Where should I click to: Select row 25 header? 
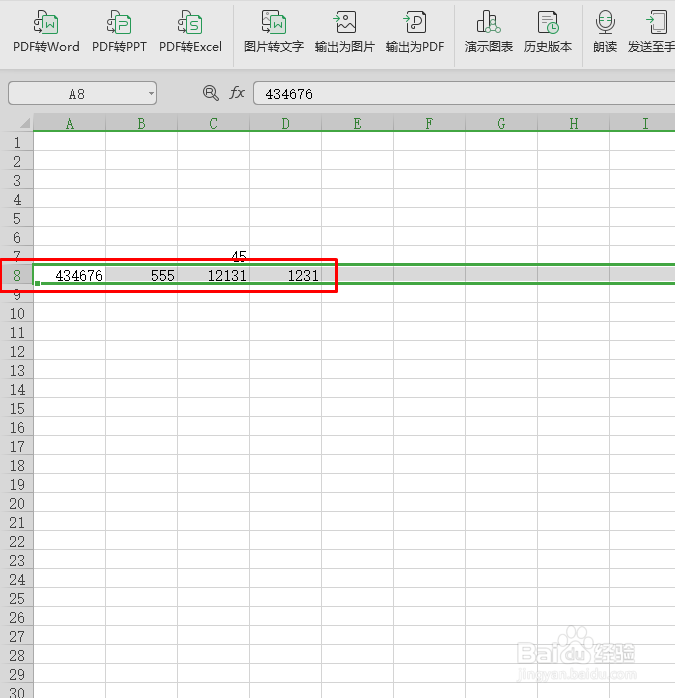[17, 598]
